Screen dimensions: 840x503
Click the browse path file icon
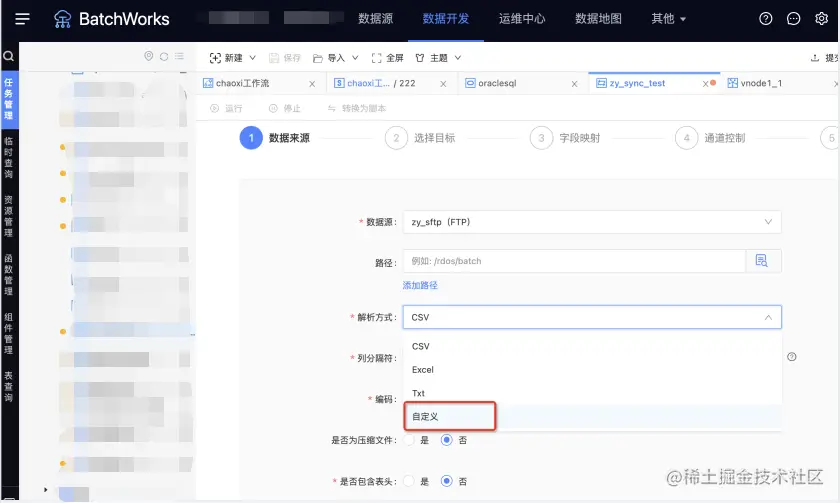point(762,261)
